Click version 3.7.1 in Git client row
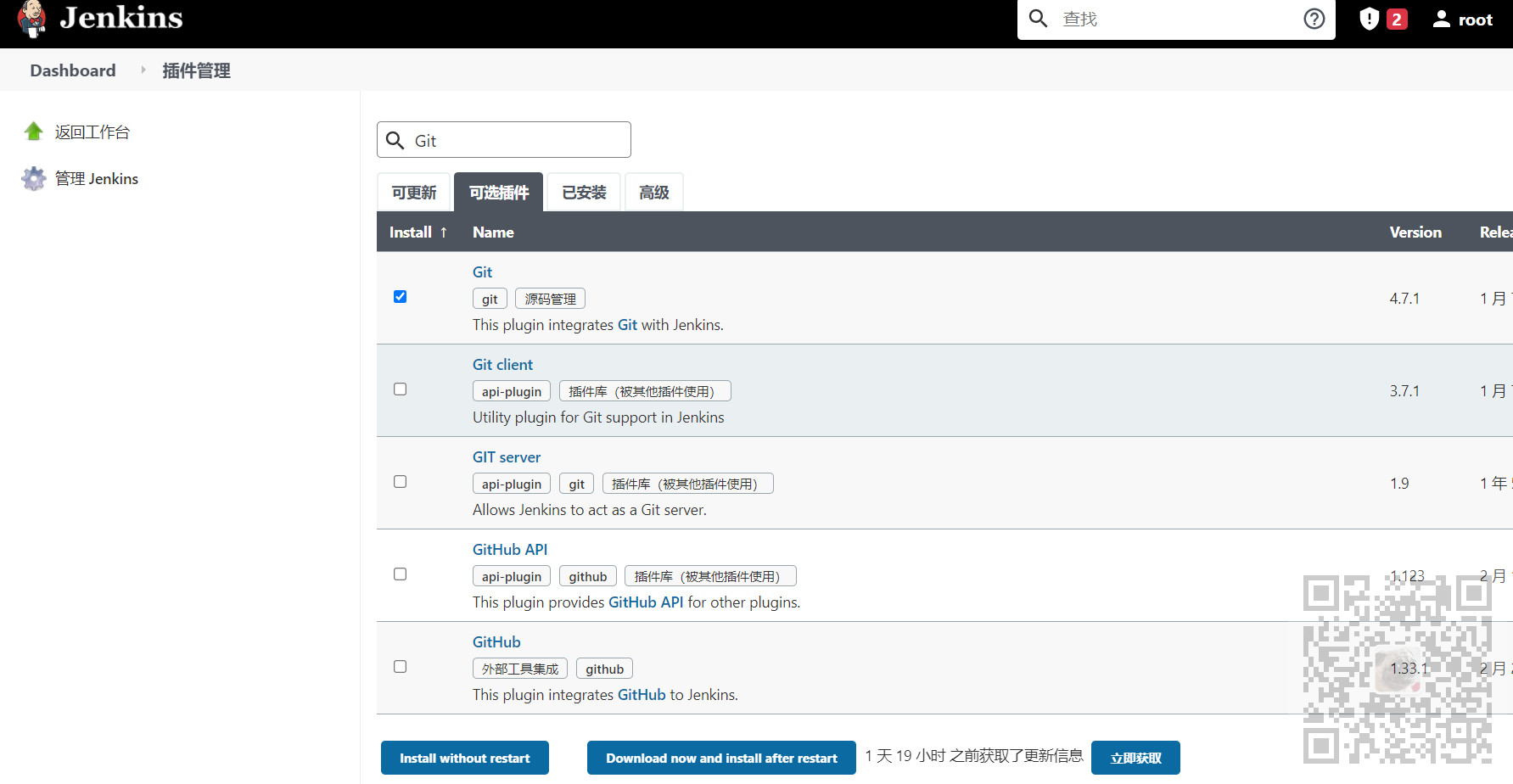Screen dimensions: 1513x784 coord(1404,391)
